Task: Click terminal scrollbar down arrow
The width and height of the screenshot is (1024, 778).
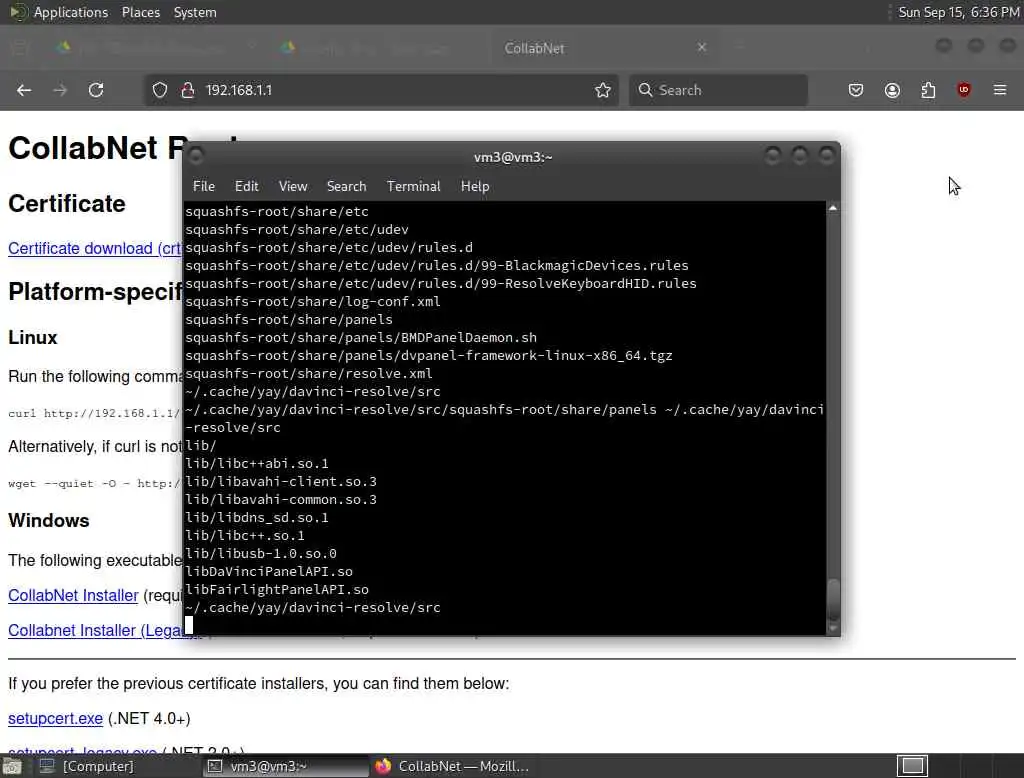Action: (833, 628)
